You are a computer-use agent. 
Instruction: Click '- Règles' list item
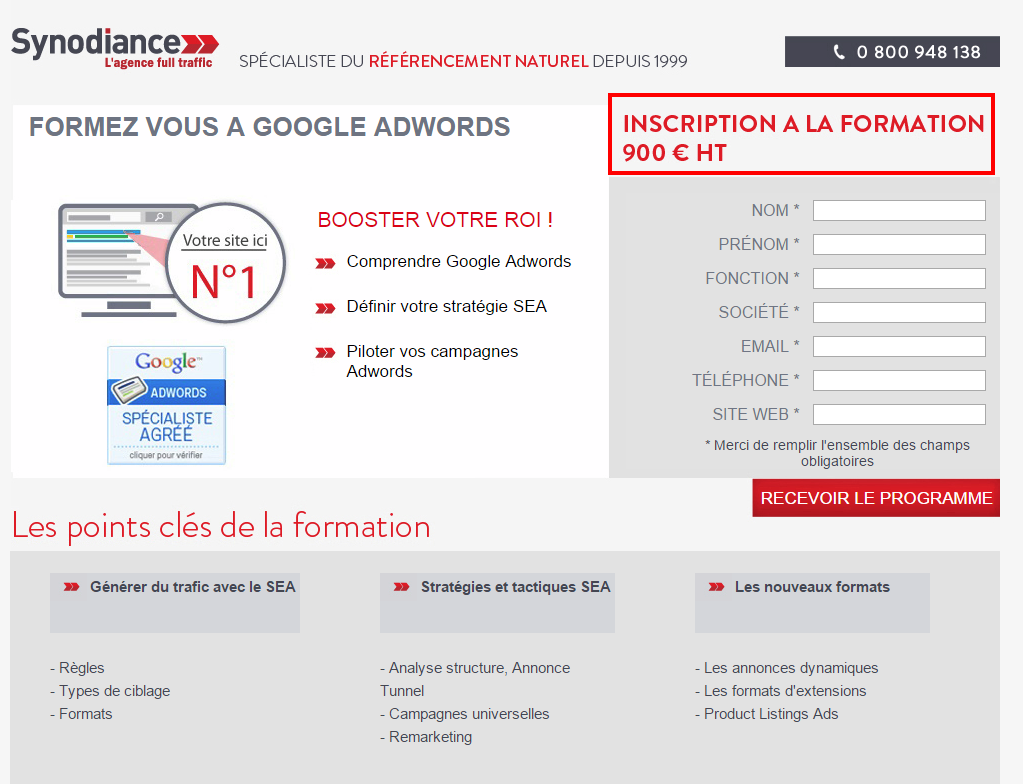coord(77,668)
